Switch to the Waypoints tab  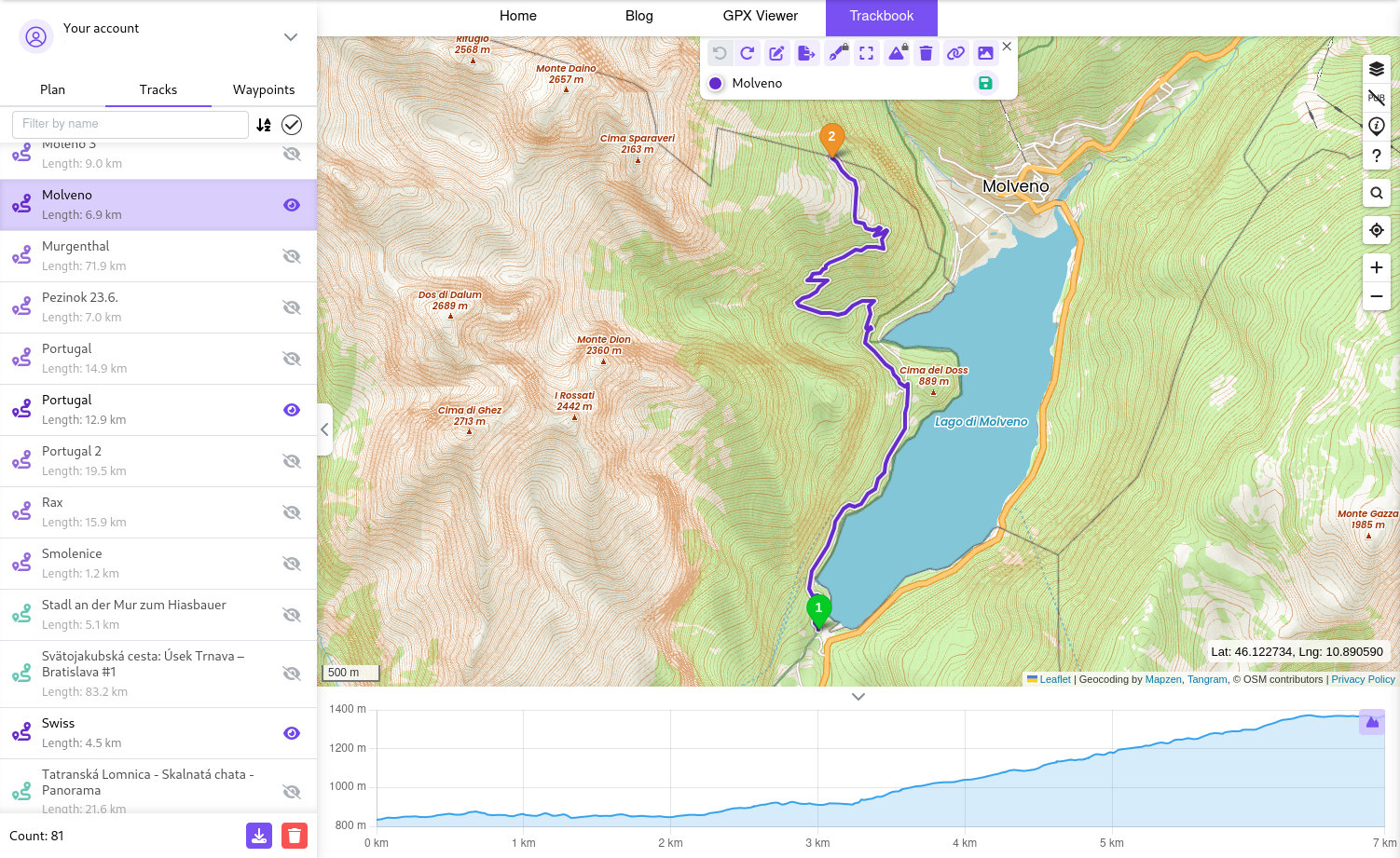[x=264, y=89]
